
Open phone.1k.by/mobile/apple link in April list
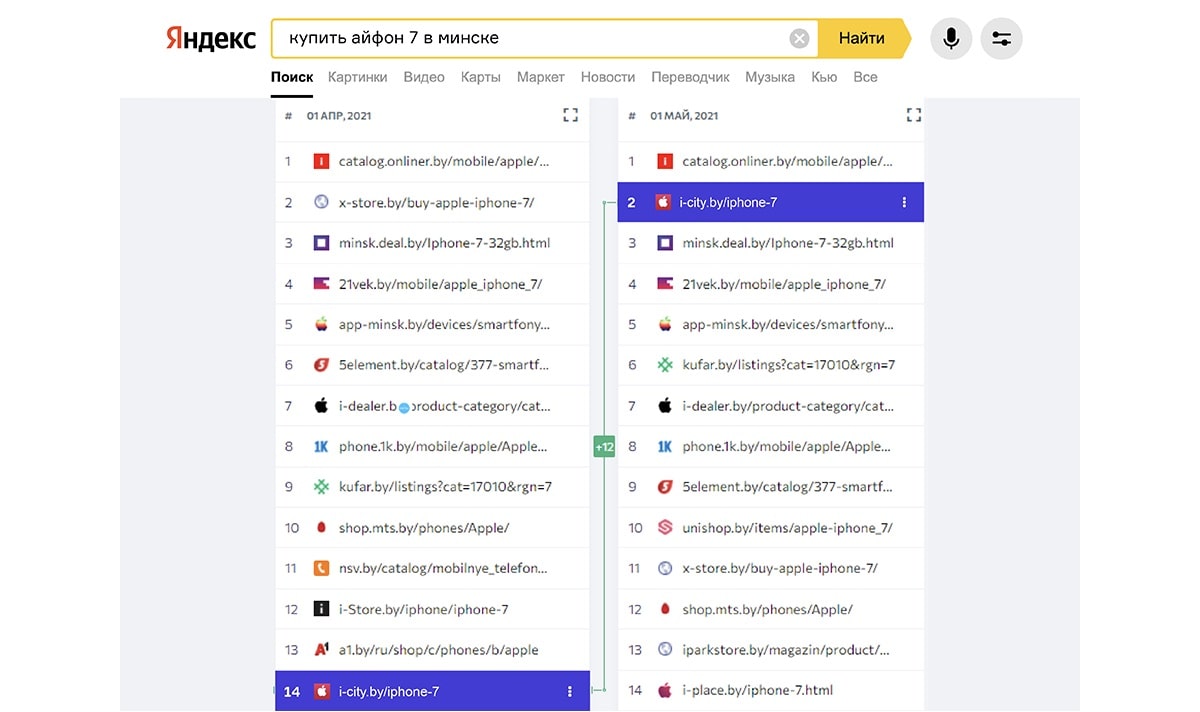tap(445, 446)
